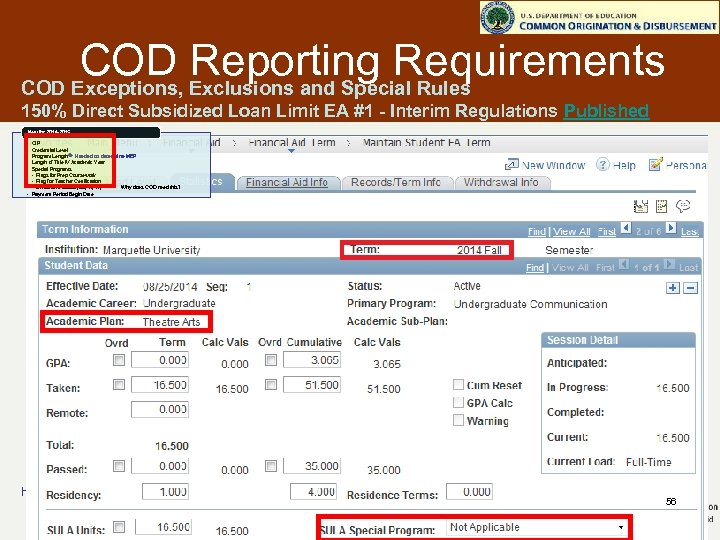Viewport: 720px width, 540px height.
Task: Click the GPA cumulative input field
Action: click(x=312, y=360)
